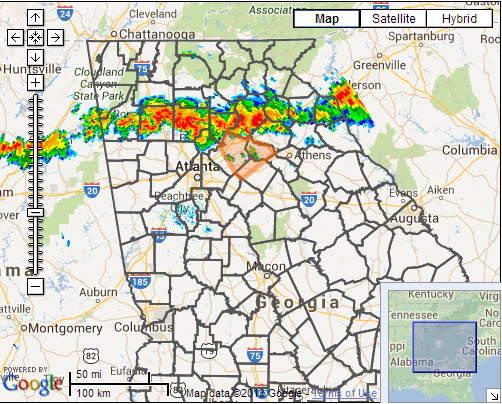Click the Atlanta city marker
Viewport: 502px width, 404px height.
197,178
